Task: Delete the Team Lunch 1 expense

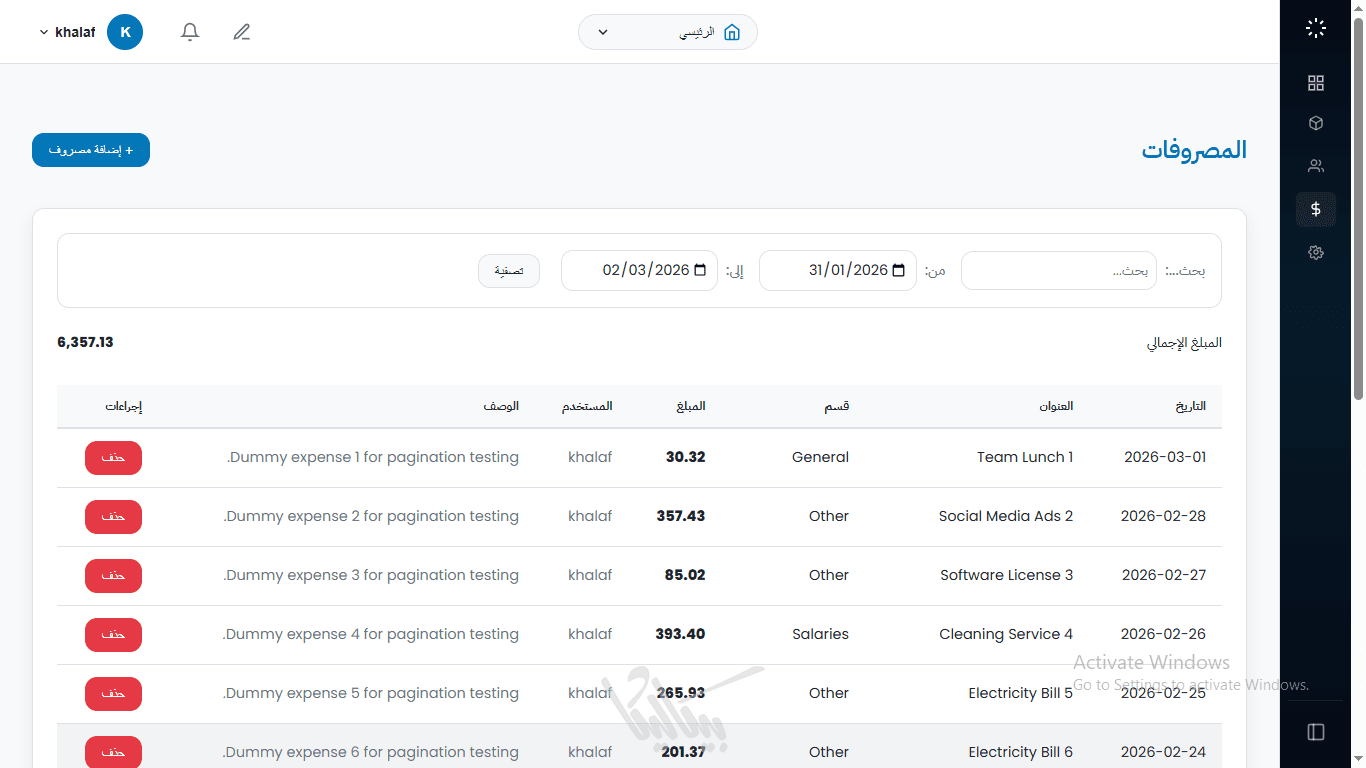Action: click(x=113, y=457)
